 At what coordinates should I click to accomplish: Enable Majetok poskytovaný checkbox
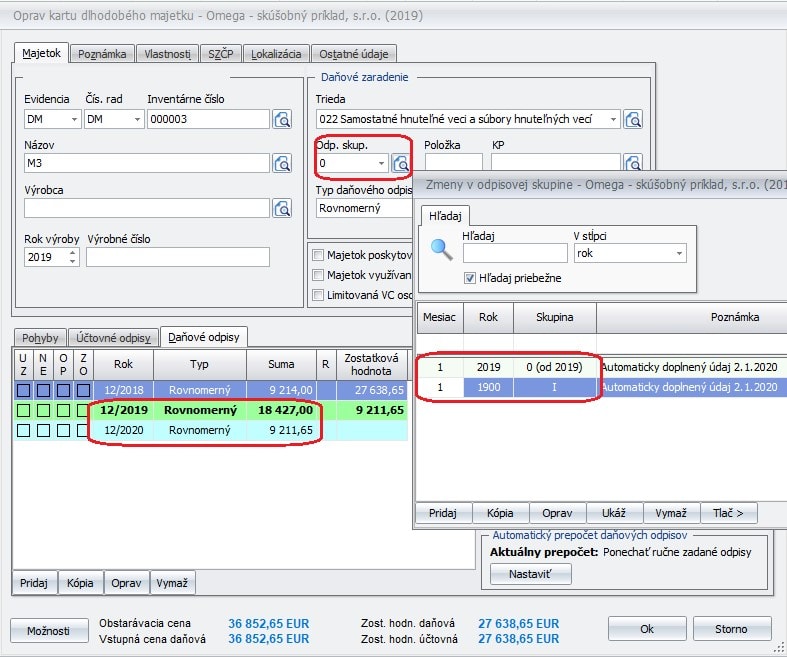pyautogui.click(x=318, y=255)
